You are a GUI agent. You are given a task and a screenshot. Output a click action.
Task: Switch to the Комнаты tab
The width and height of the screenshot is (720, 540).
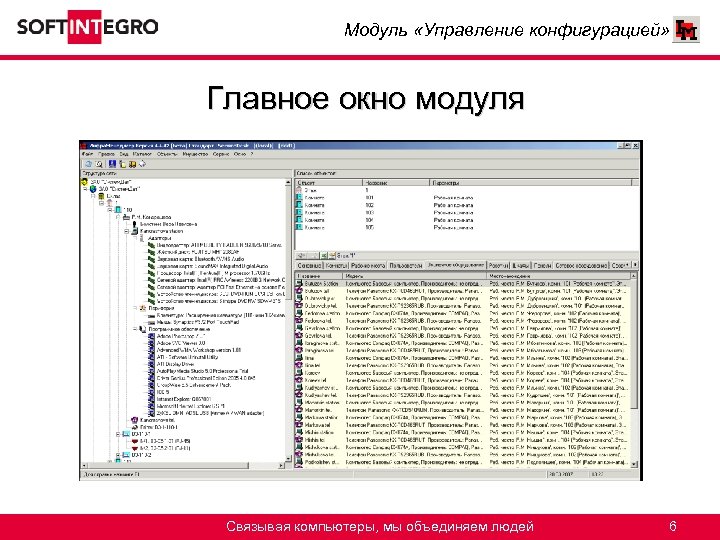tap(336, 265)
